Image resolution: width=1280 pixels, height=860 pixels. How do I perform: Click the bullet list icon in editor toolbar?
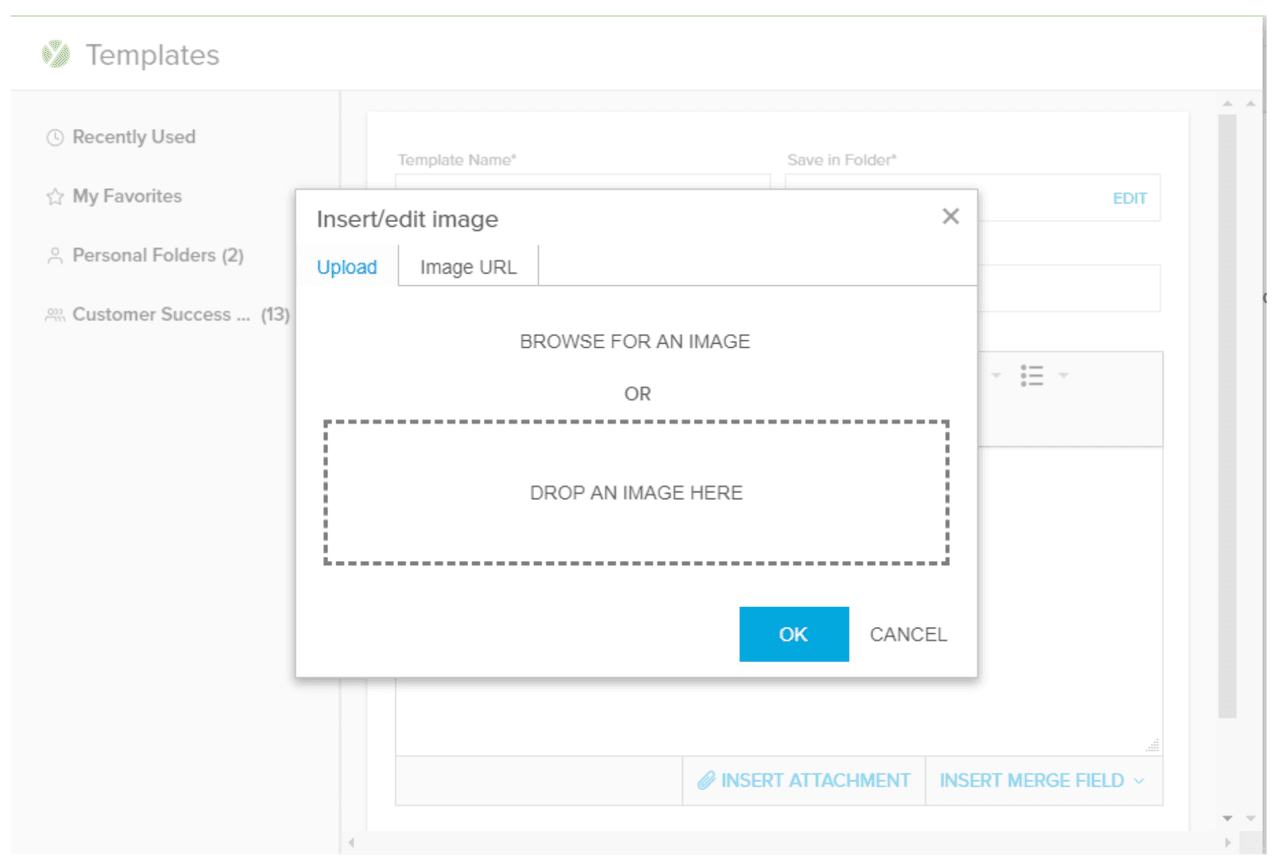[x=1032, y=376]
